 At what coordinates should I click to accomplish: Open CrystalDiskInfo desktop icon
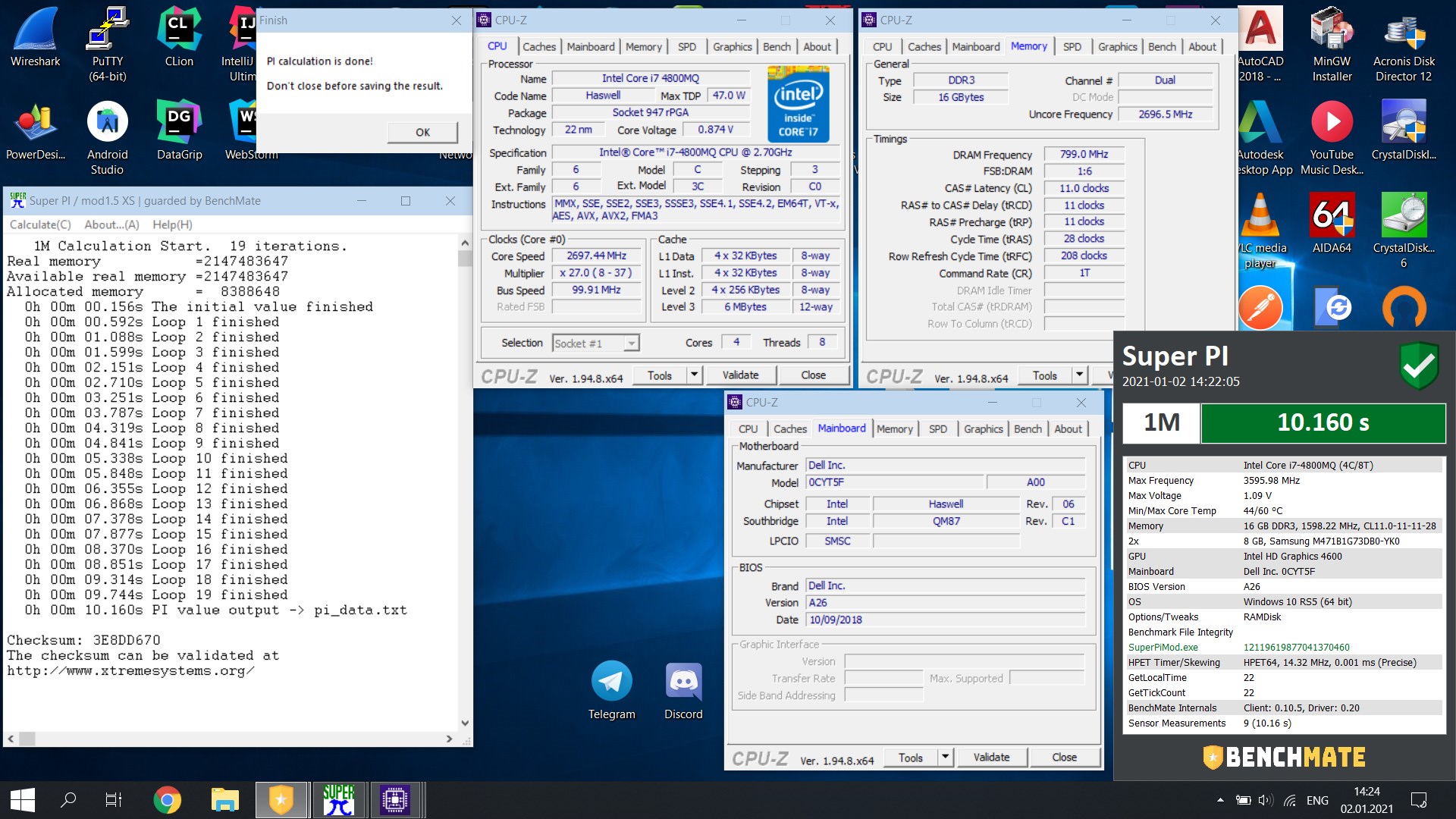coord(1404,131)
